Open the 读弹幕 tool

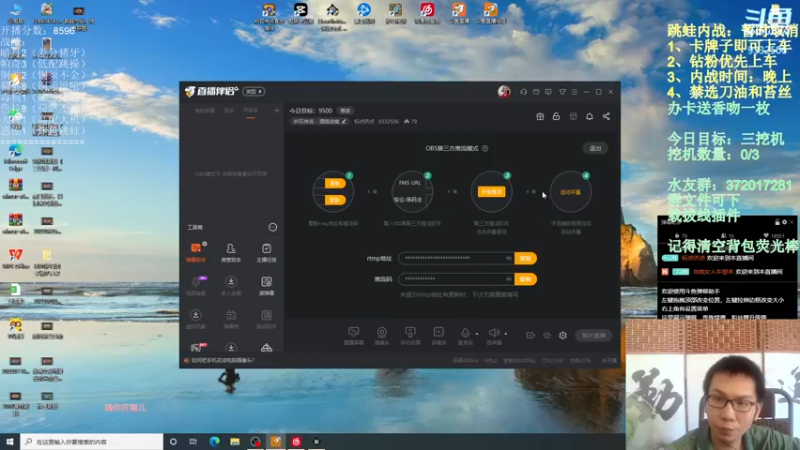266,286
